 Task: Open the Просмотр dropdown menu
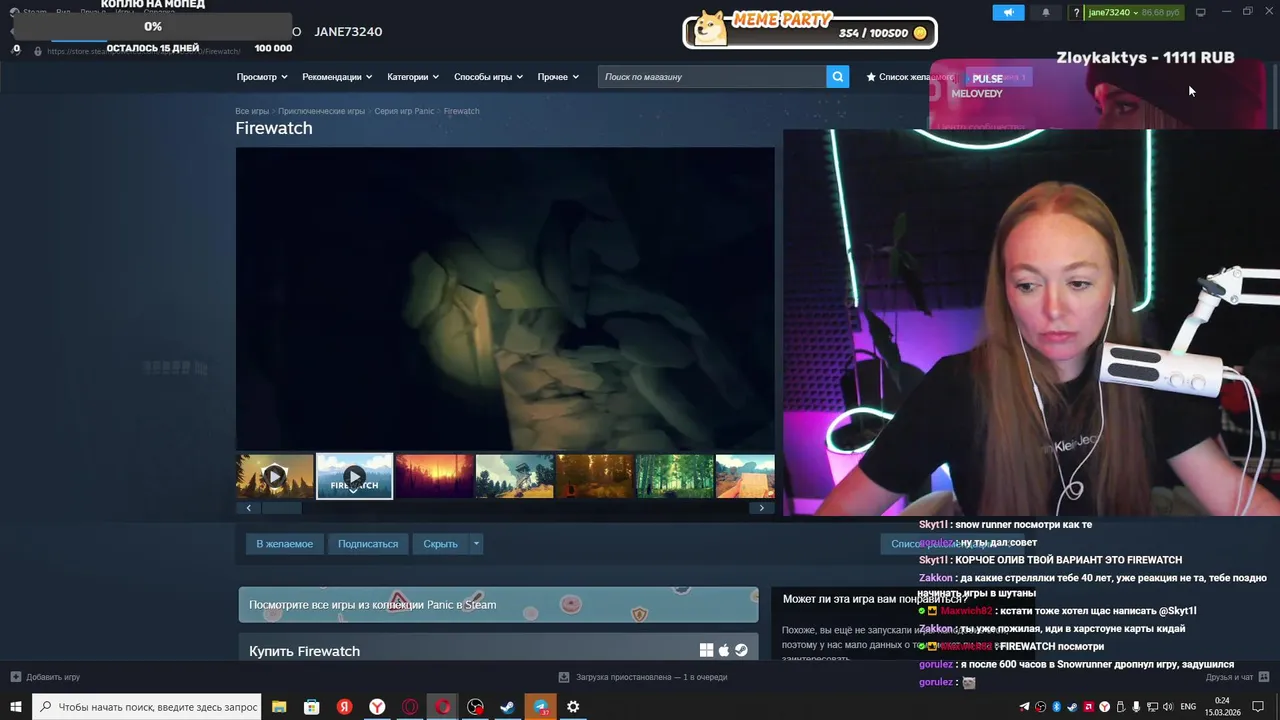tap(262, 77)
